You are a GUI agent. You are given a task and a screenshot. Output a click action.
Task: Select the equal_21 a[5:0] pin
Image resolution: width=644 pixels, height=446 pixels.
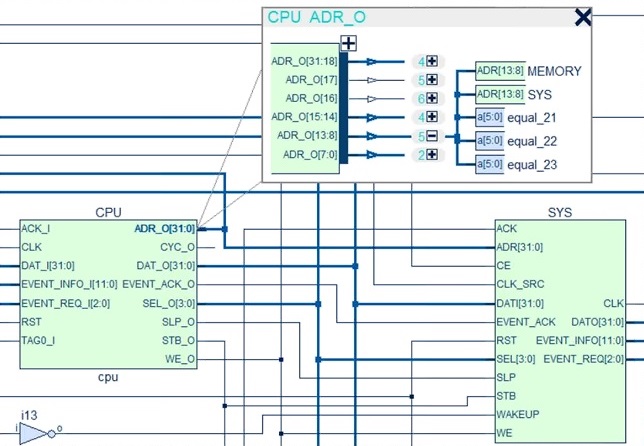[x=490, y=117]
